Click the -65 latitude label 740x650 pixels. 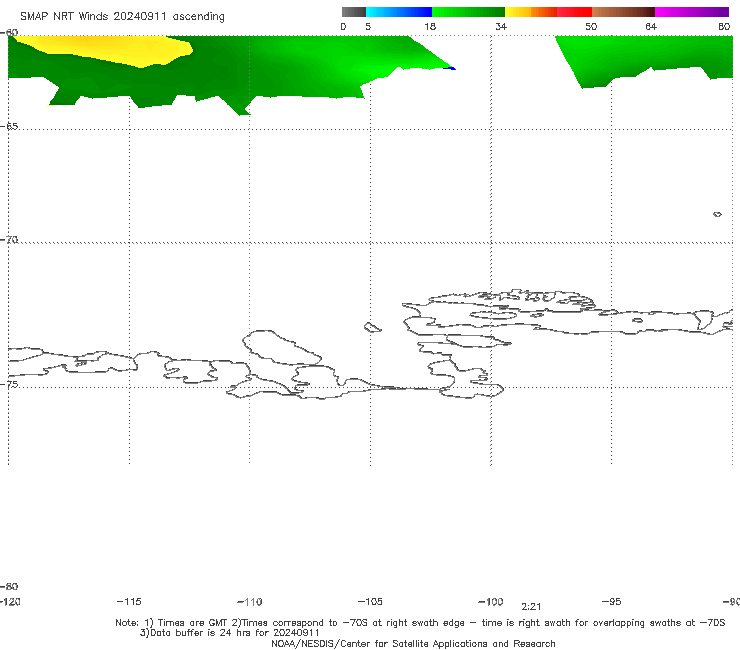(x=9, y=127)
